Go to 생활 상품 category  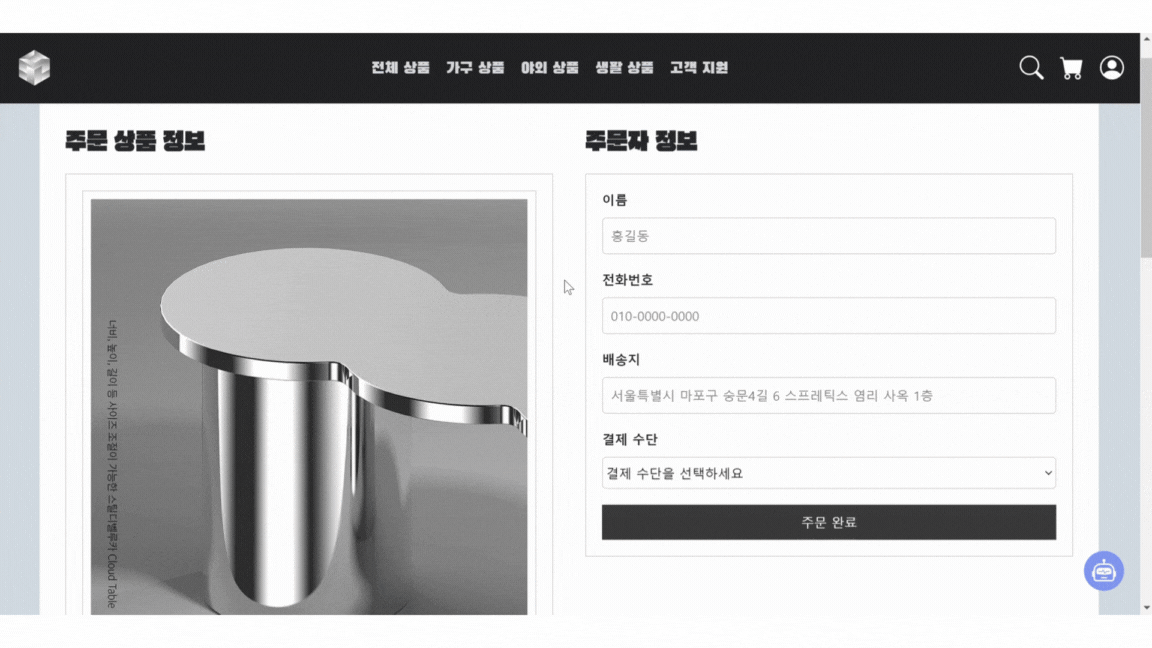click(x=624, y=68)
